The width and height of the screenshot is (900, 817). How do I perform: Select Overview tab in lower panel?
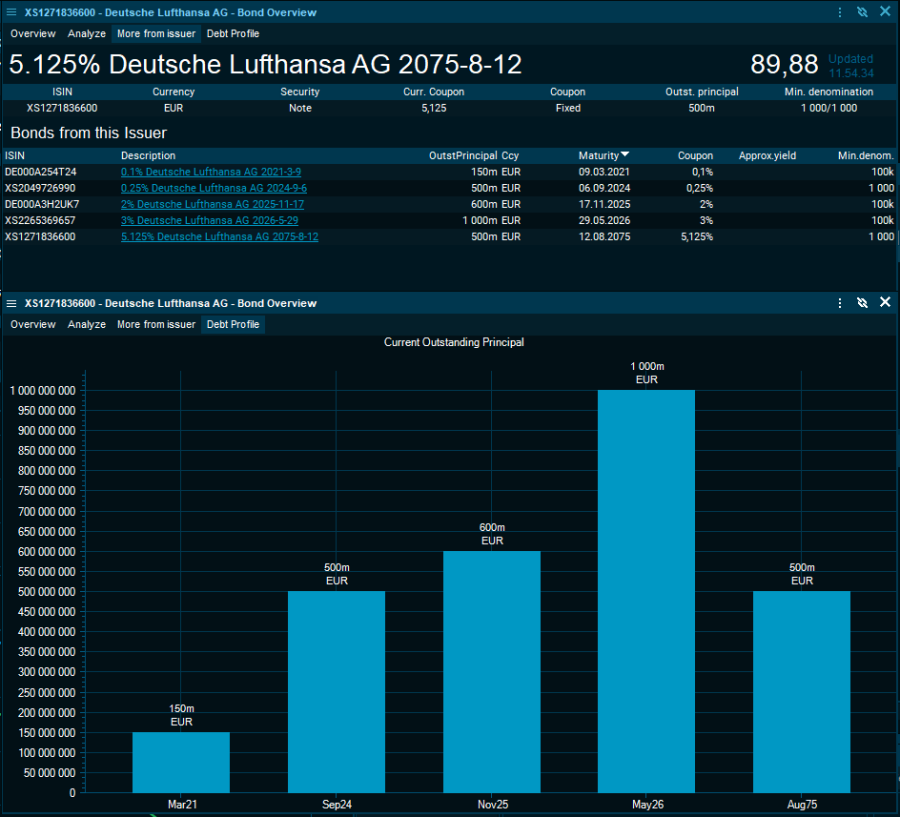tap(33, 325)
